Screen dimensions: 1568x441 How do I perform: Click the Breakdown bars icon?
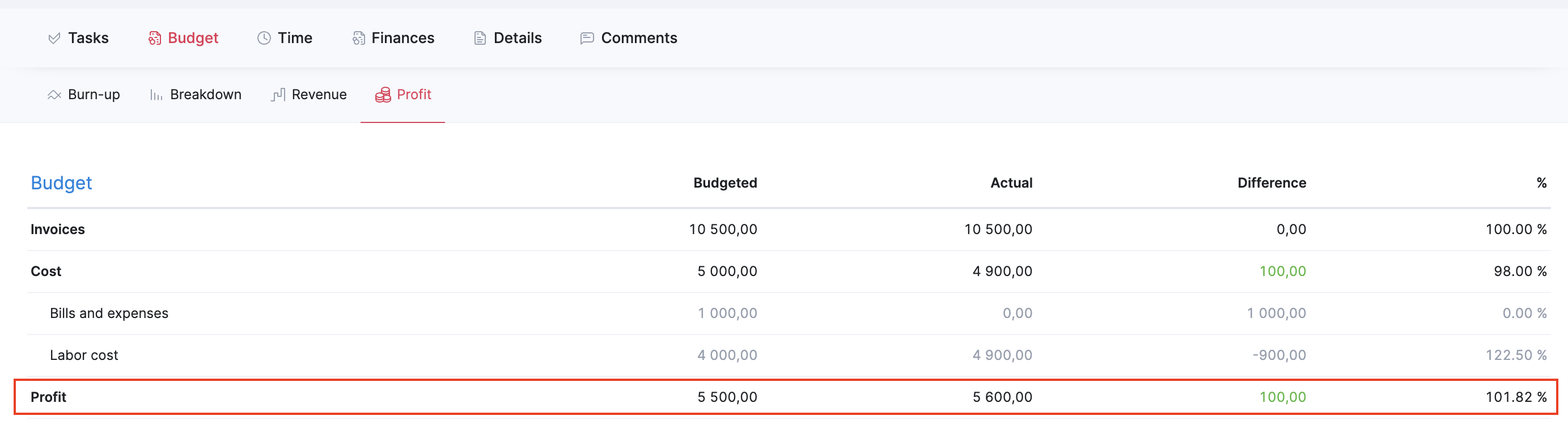156,95
